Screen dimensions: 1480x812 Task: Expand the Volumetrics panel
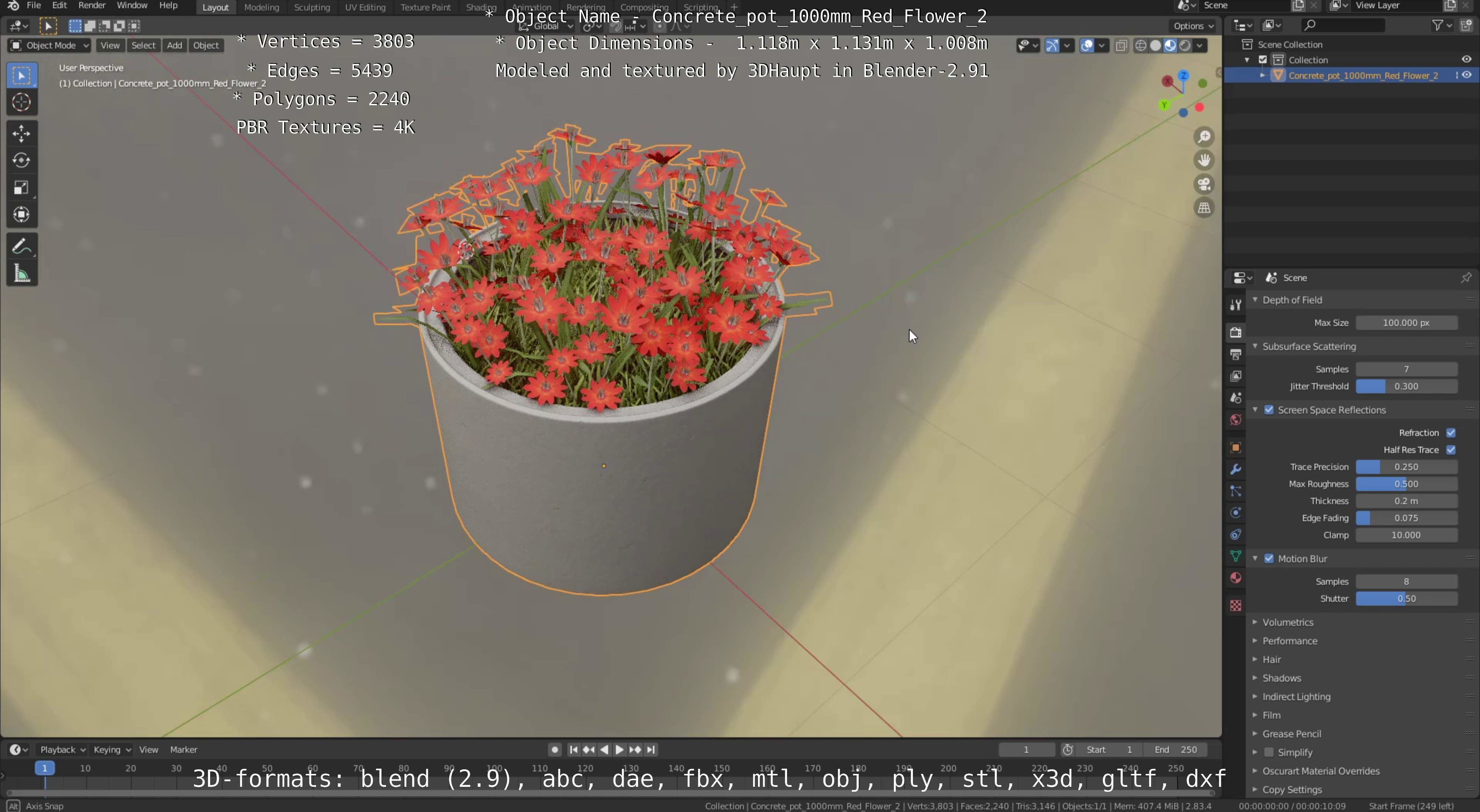tap(1255, 622)
